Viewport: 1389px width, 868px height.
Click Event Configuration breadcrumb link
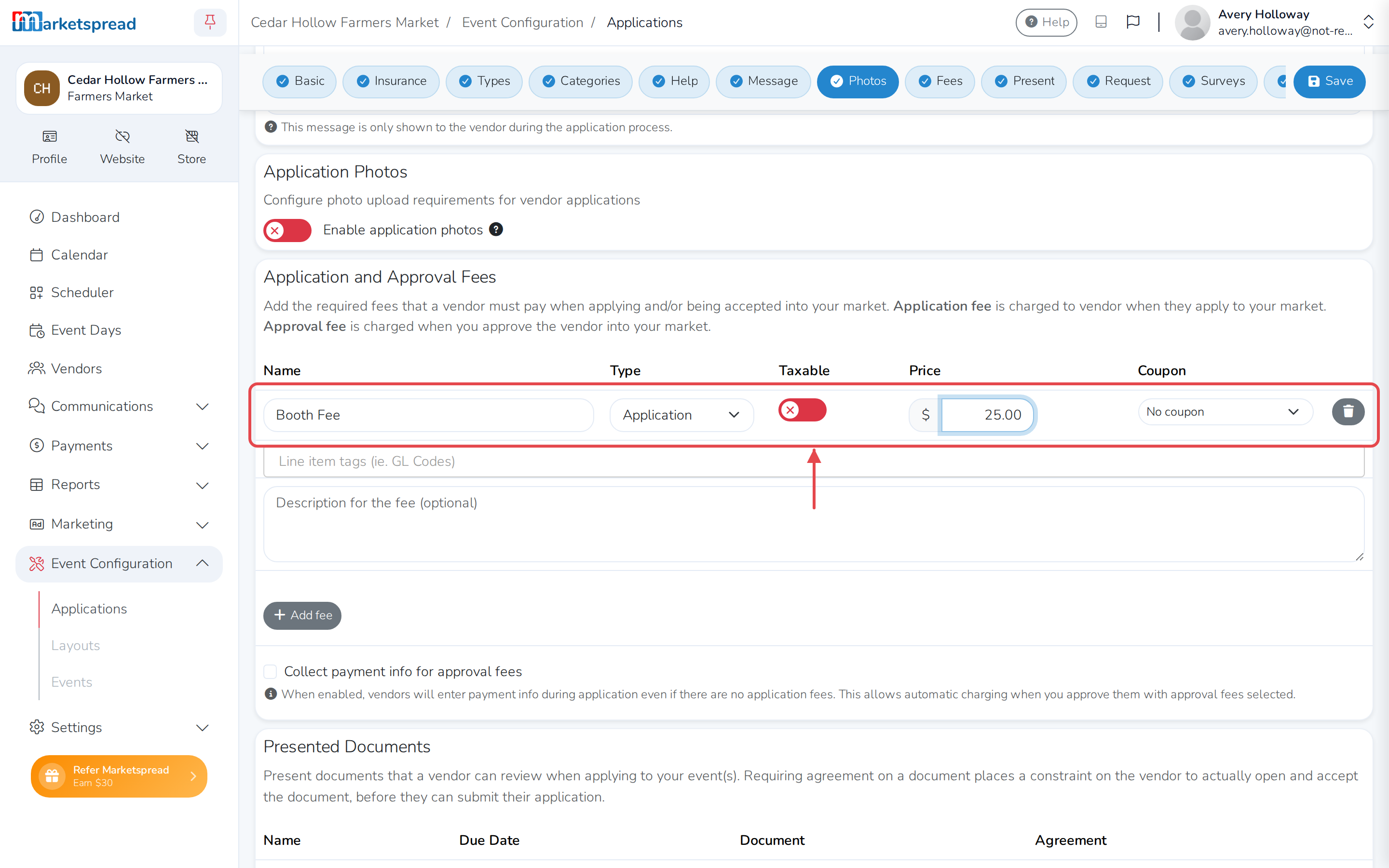point(522,22)
